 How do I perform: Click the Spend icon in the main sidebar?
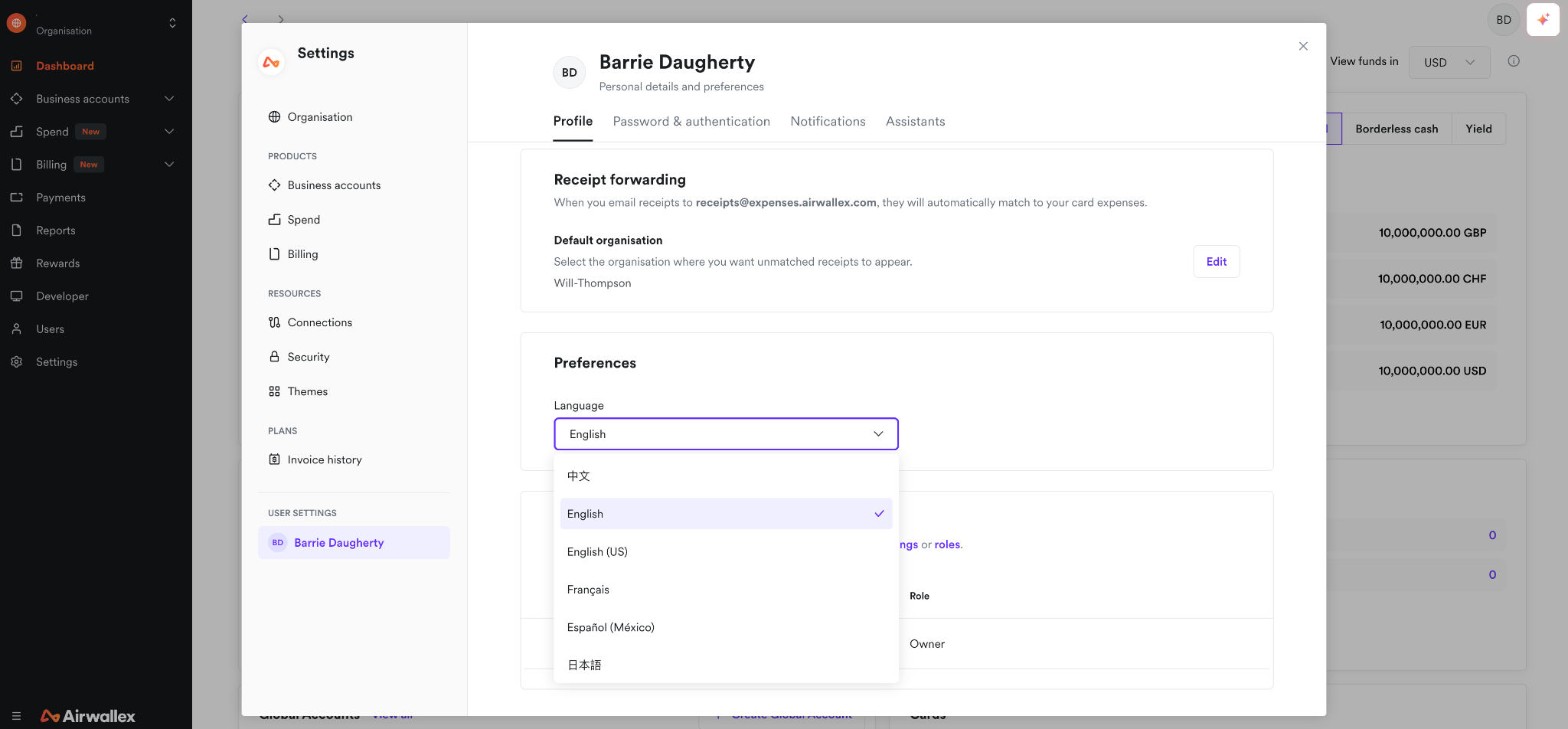coord(16,132)
